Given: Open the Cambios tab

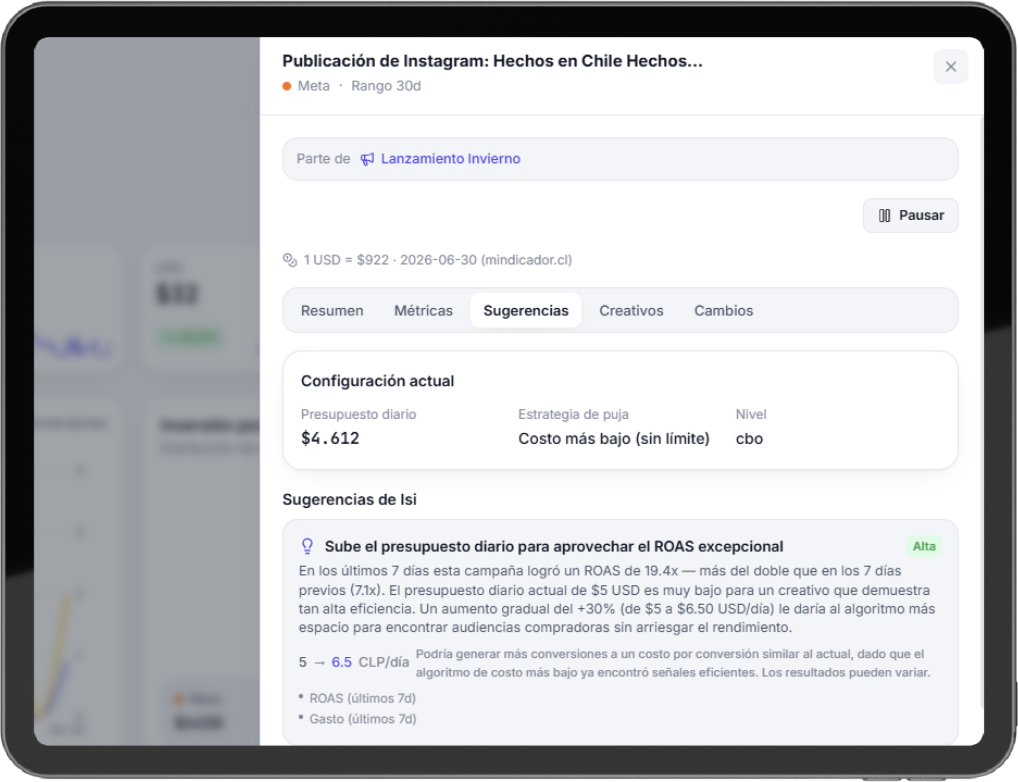Looking at the screenshot, I should 723,311.
